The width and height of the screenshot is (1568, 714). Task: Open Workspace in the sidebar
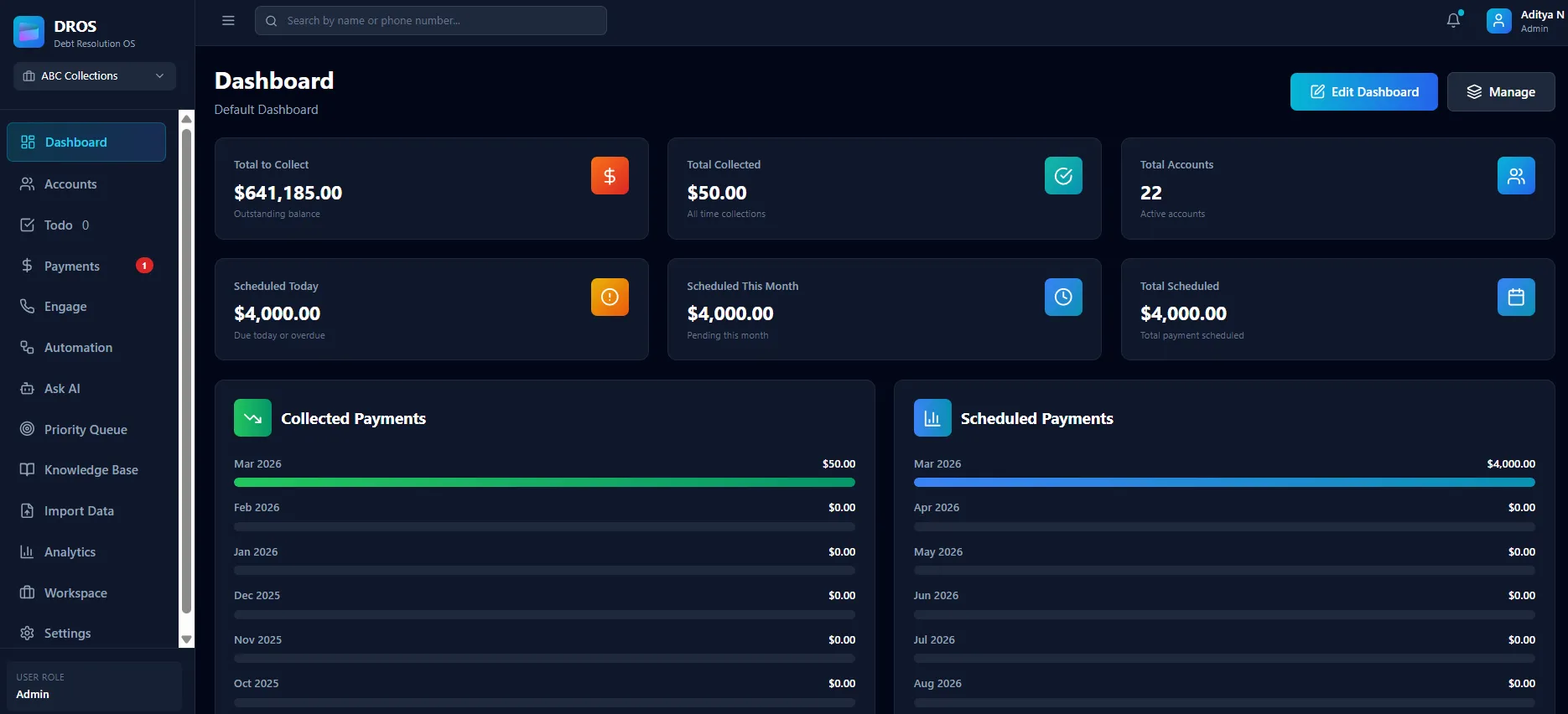coord(86,593)
